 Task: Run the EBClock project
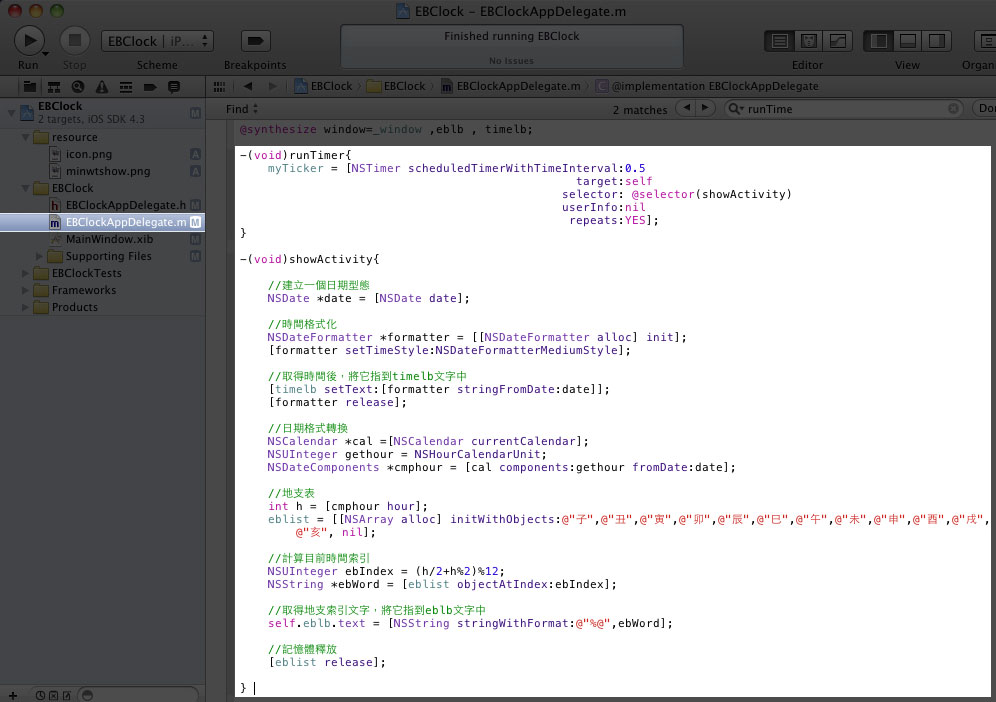[x=29, y=41]
